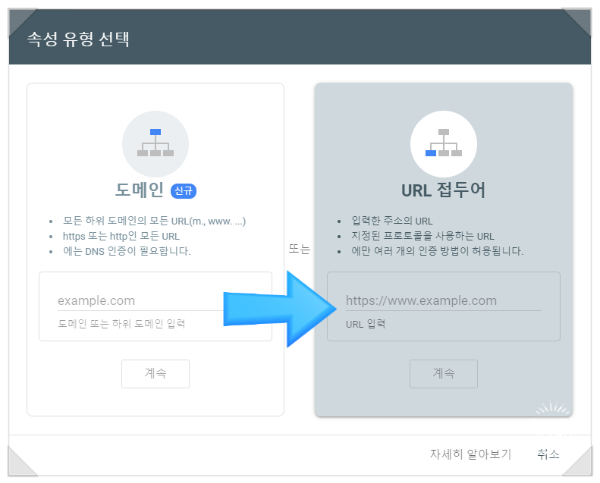600x483 pixels.
Task: Click the 'URL 입력' helper label
Action: [365, 324]
